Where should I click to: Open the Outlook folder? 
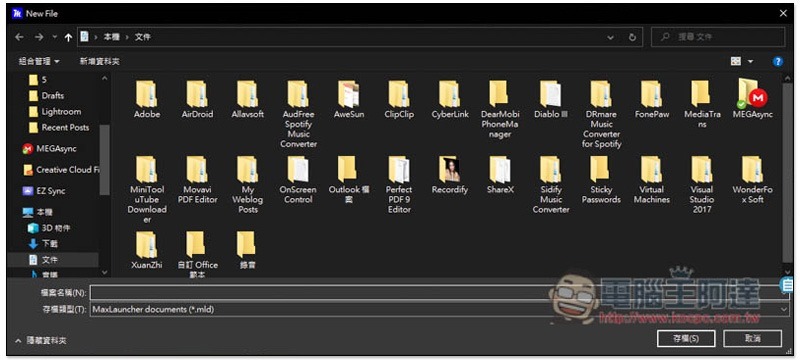(348, 179)
